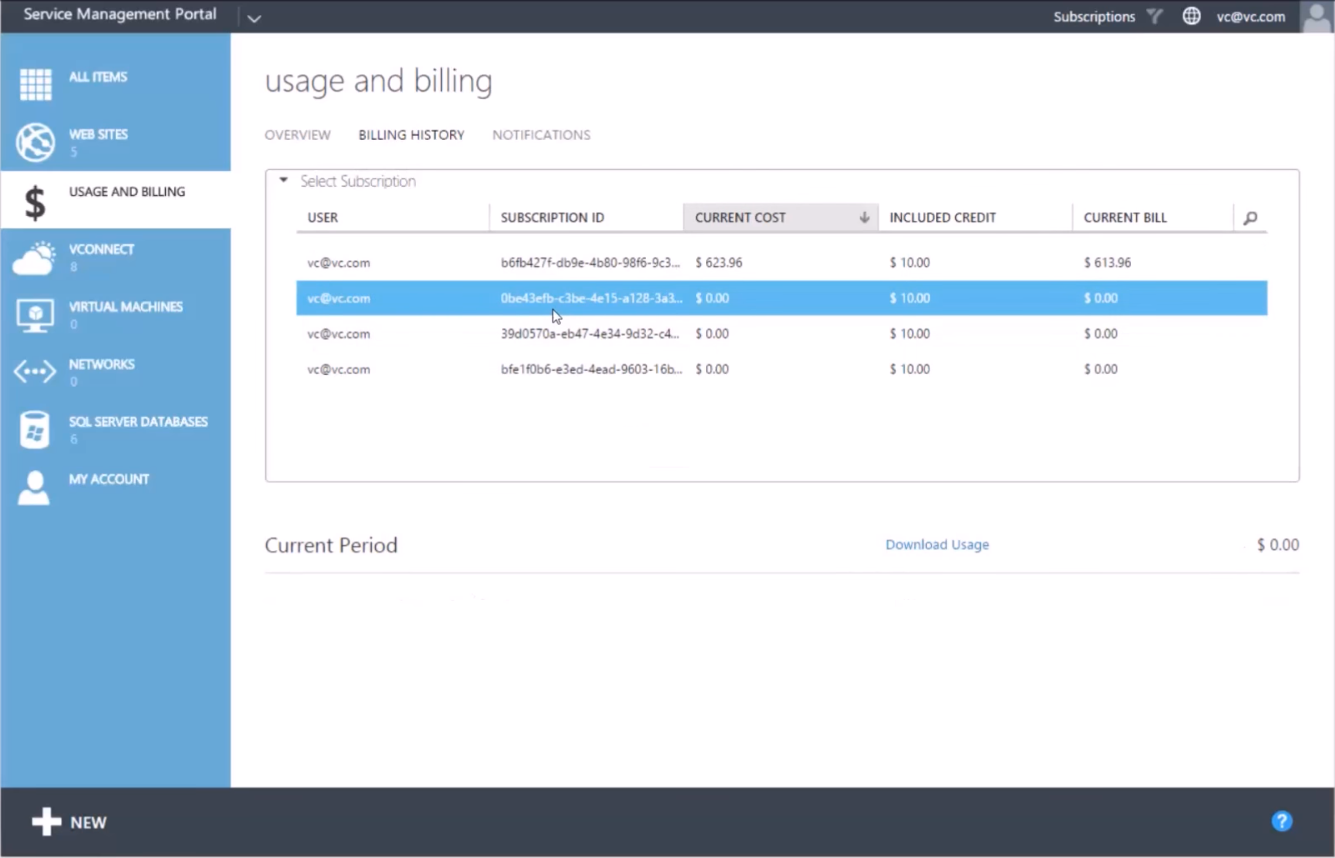Click the All Items sidebar label

click(x=98, y=77)
